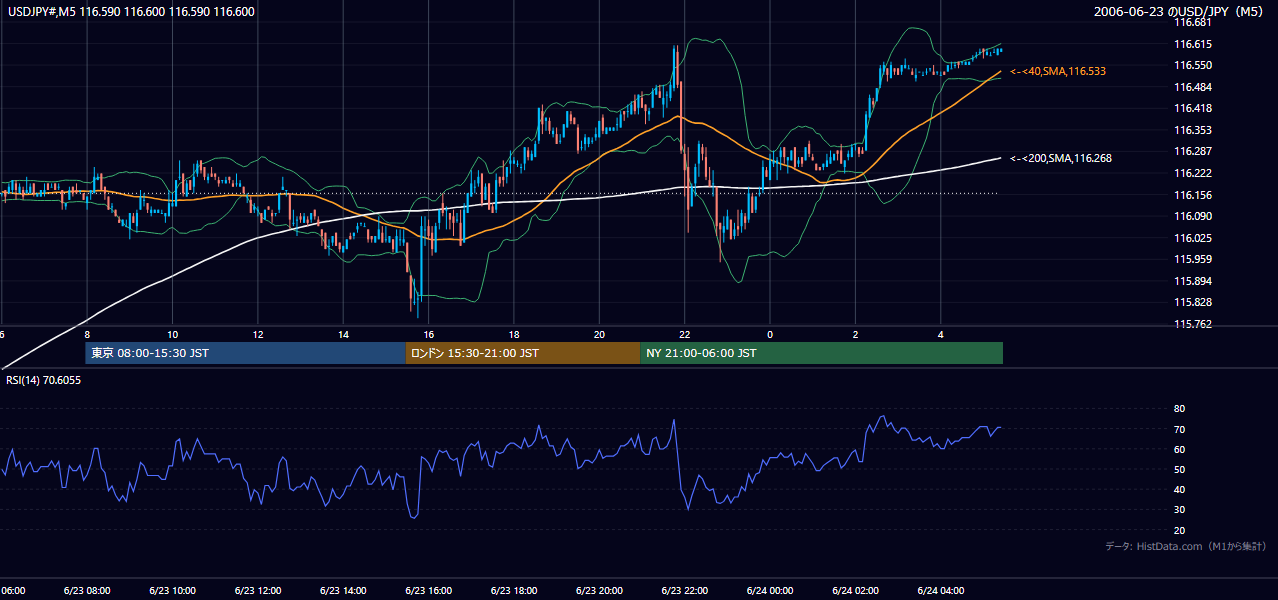1278x600 pixels.
Task: Click the 6/23 14:00 time axis label
Action: [x=343, y=591]
